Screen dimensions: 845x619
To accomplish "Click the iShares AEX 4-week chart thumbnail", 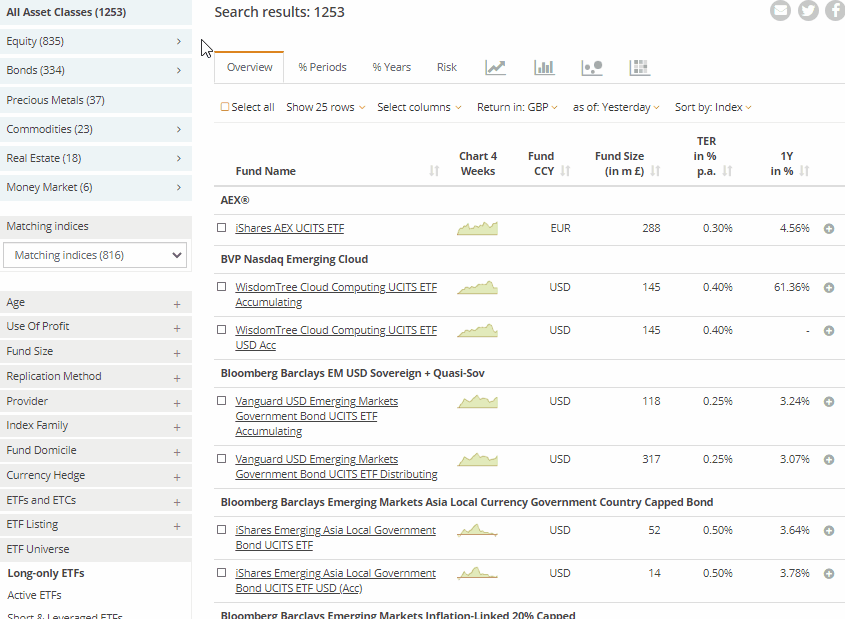I will tap(477, 229).
